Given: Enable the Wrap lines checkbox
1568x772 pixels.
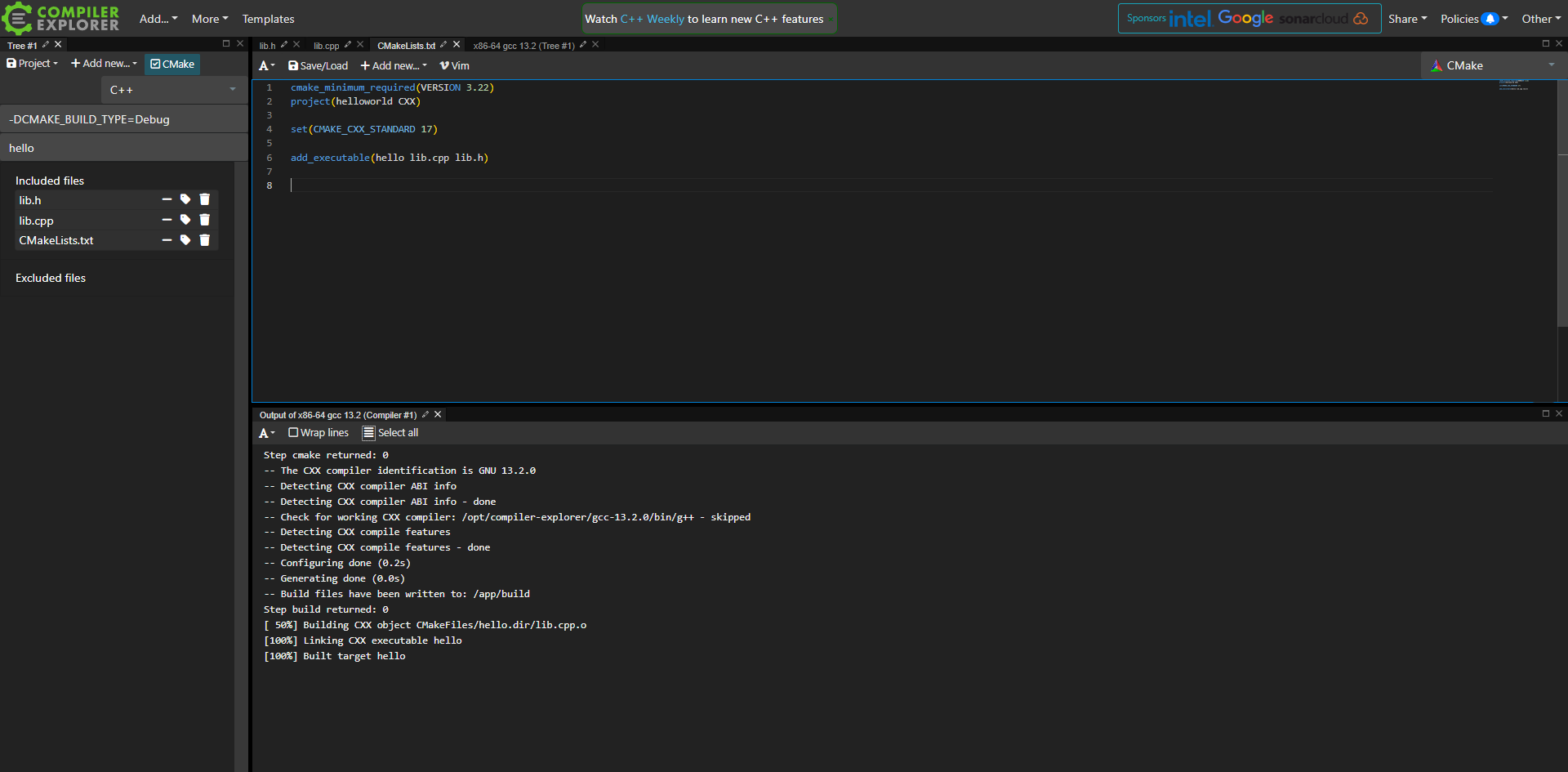Looking at the screenshot, I should pos(293,433).
